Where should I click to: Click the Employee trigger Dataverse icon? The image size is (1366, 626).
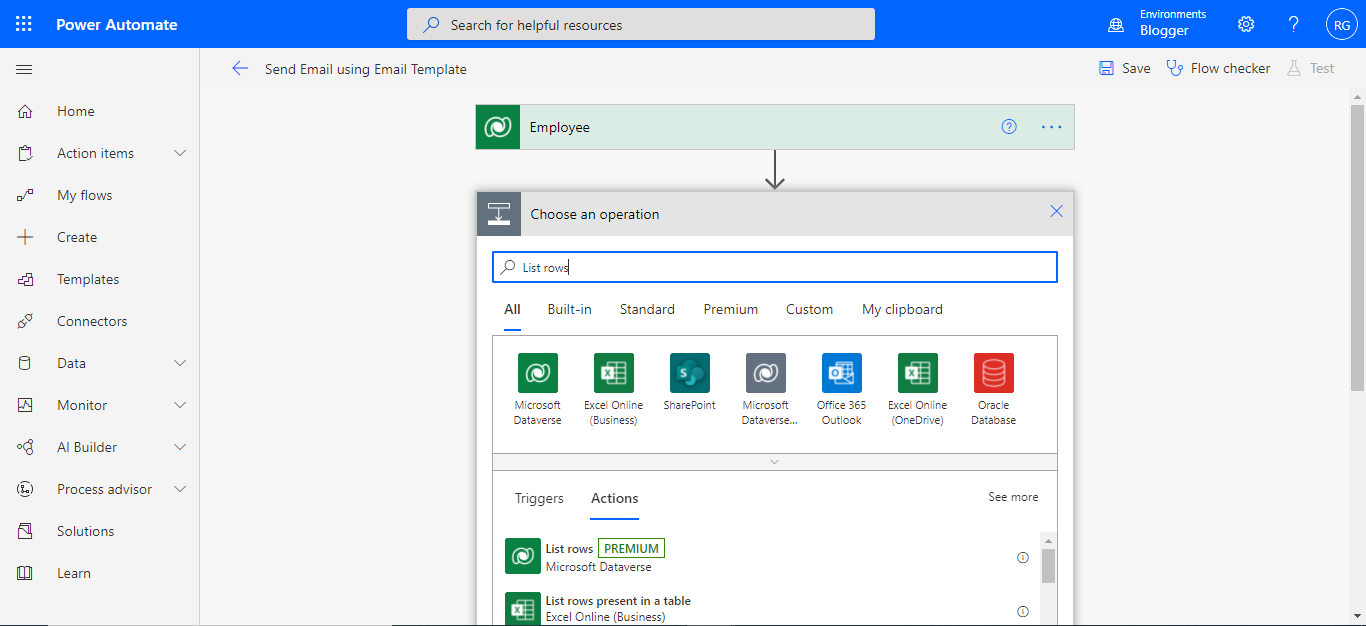498,127
